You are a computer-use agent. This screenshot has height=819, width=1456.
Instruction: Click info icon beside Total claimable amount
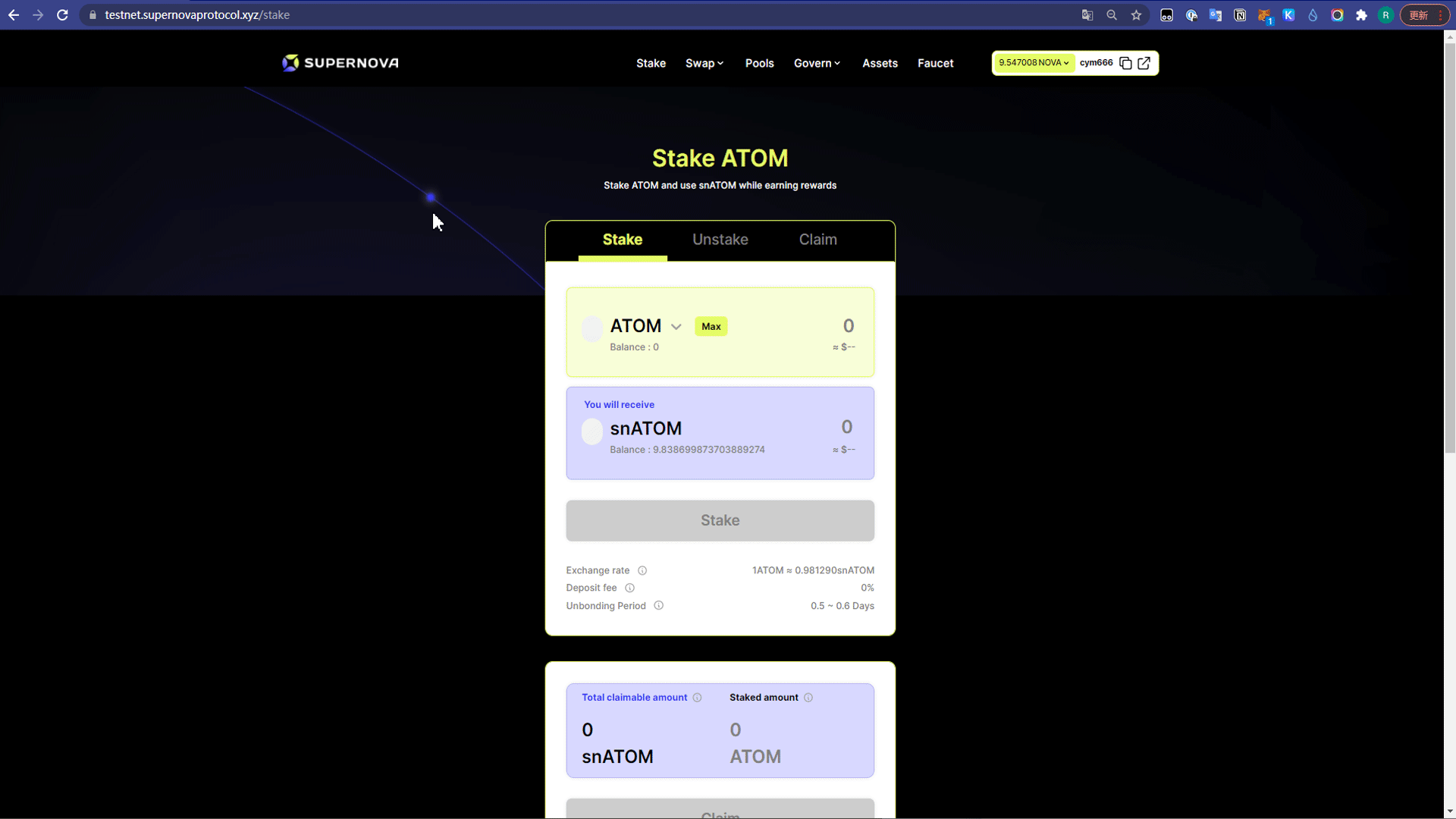click(697, 698)
